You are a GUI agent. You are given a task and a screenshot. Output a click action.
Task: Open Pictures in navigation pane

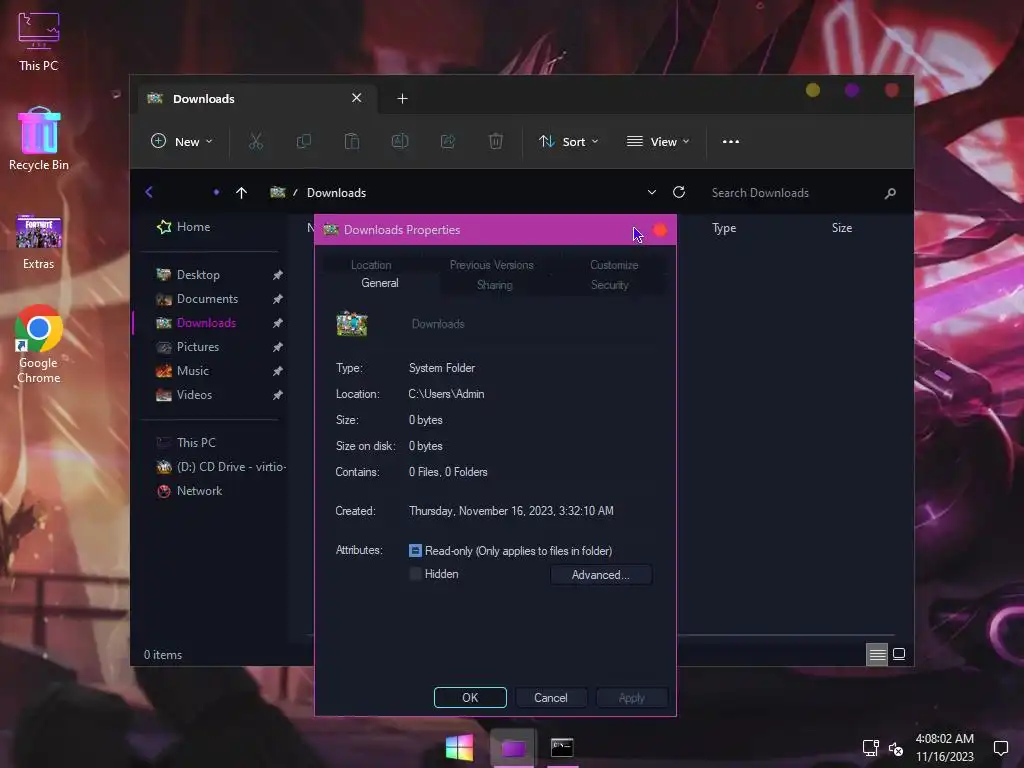197,347
